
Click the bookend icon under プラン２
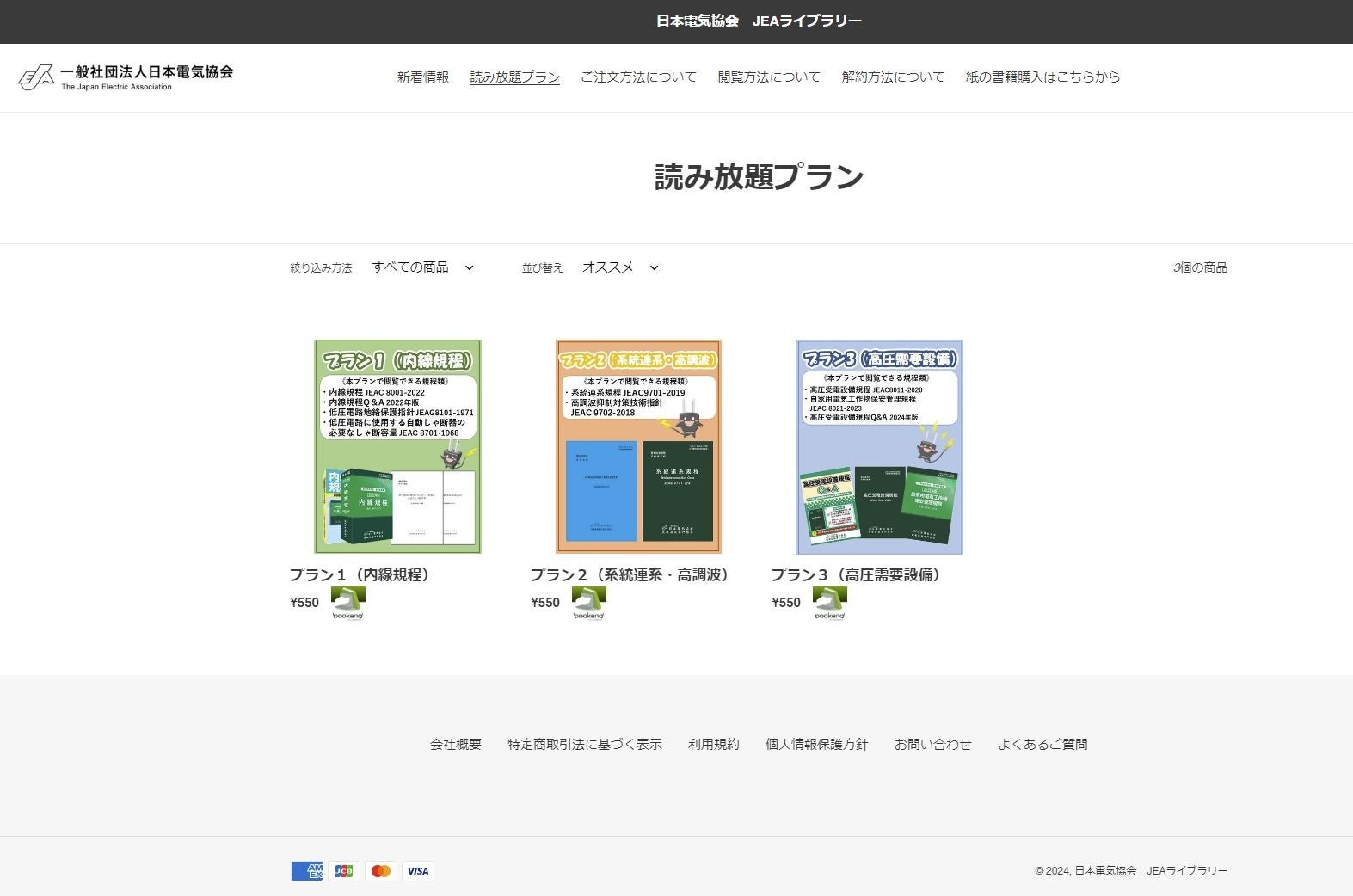coord(588,603)
